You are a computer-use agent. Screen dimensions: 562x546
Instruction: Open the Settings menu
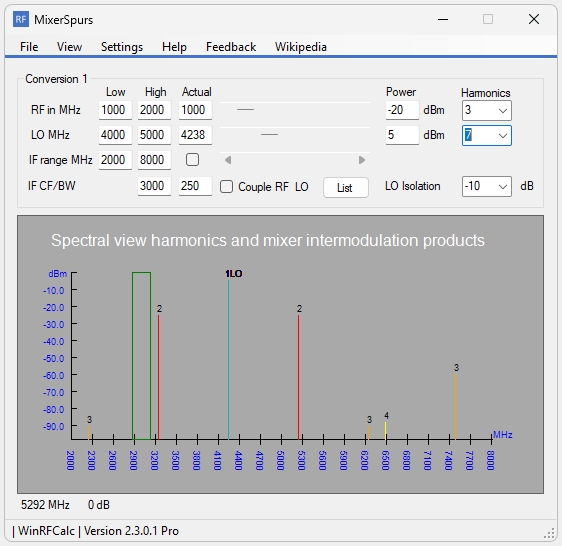click(x=122, y=47)
